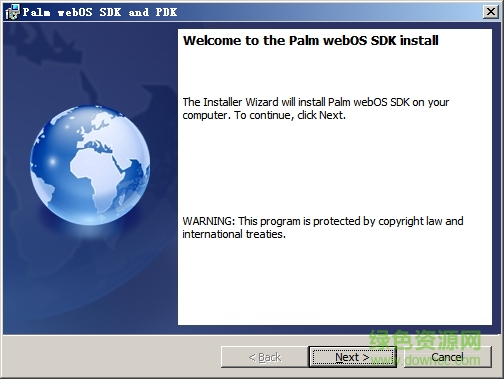
Task: Click the installer icon in title bar
Action: 12,12
